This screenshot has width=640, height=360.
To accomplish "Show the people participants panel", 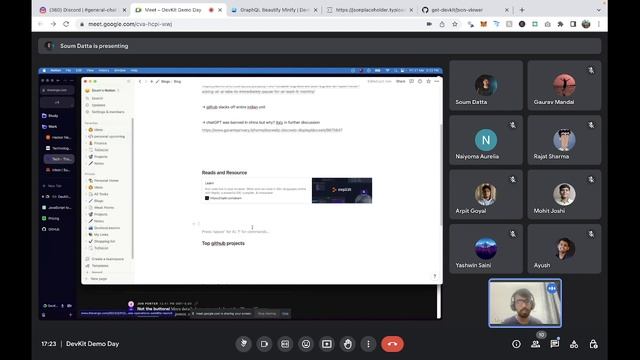I will pyautogui.click(x=536, y=344).
